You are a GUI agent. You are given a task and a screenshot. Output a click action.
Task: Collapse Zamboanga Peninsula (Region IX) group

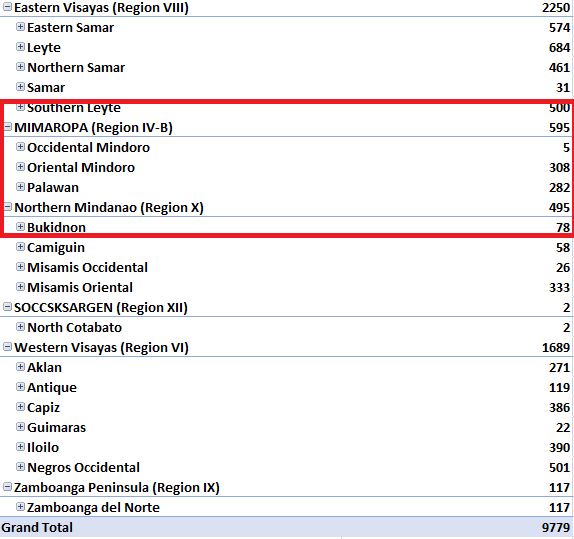click(7, 487)
